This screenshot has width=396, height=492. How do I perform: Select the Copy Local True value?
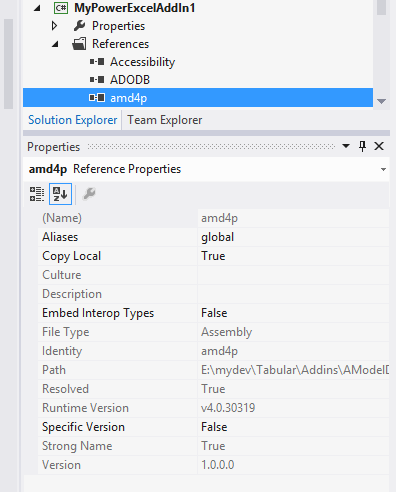coord(293,256)
